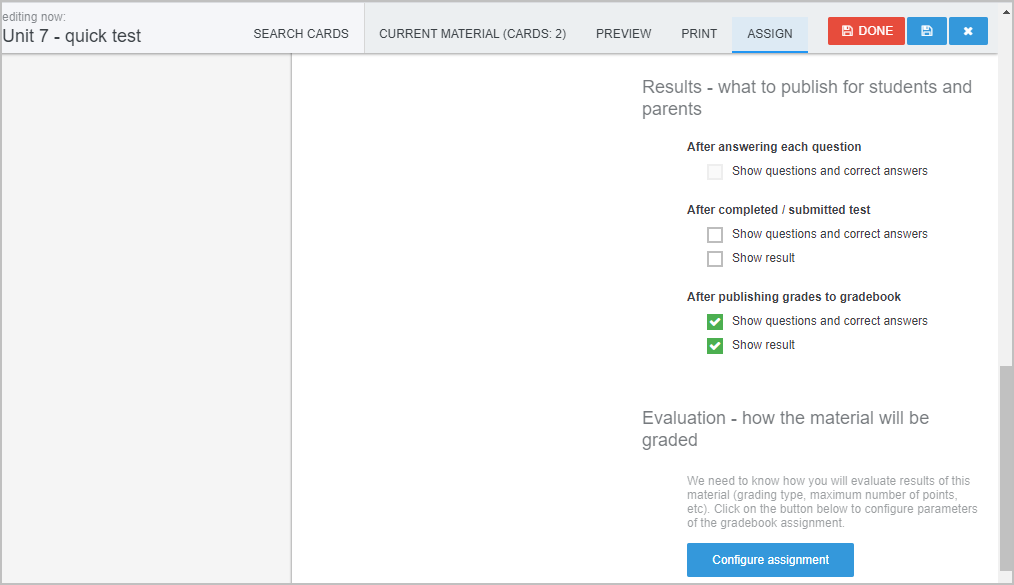Uncheck Show result after publishing grades

pyautogui.click(x=715, y=346)
